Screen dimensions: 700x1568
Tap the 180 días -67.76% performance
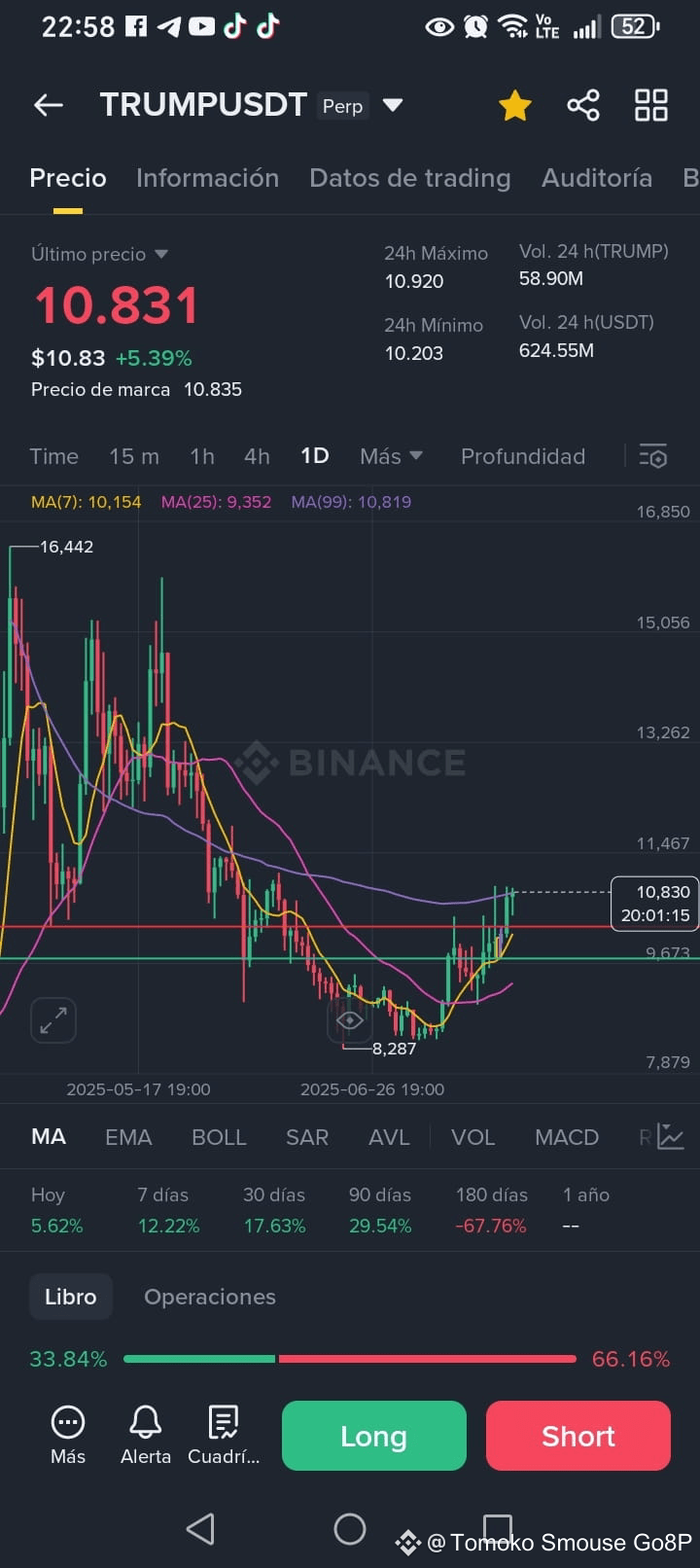492,1210
